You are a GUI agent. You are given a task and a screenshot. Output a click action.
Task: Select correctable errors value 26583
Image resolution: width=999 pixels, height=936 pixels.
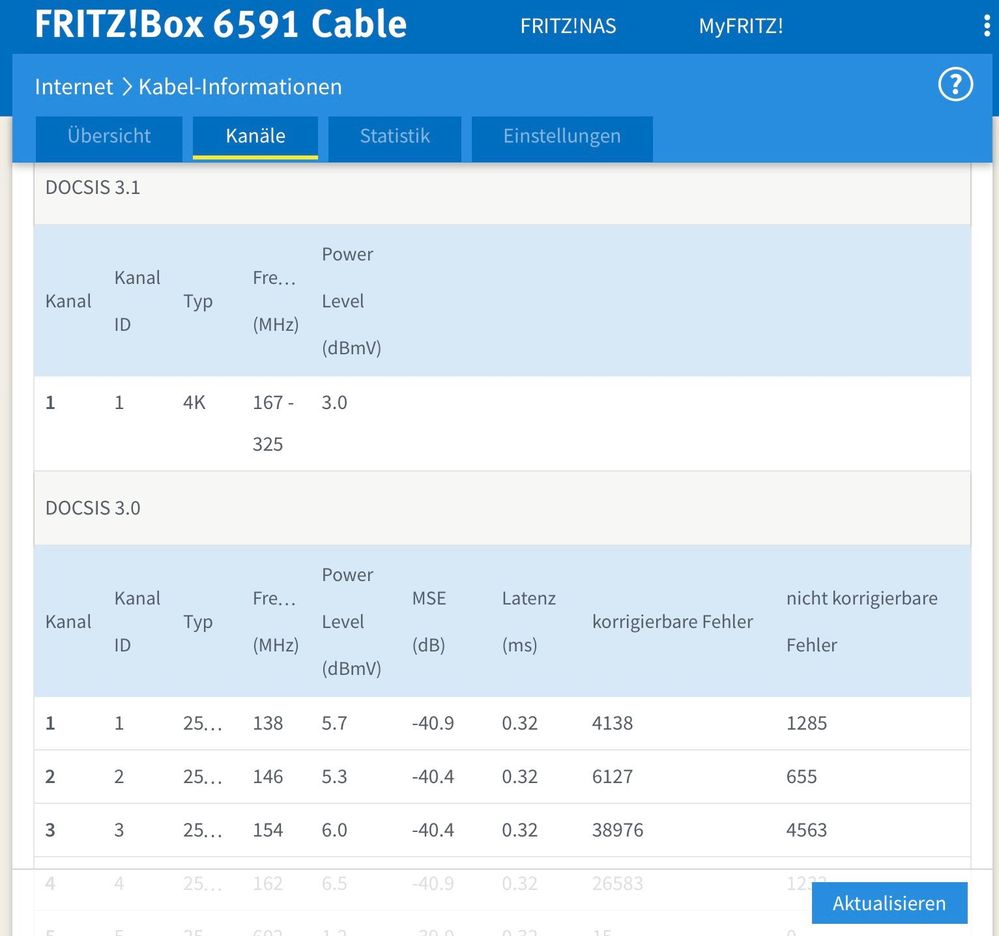point(617,884)
